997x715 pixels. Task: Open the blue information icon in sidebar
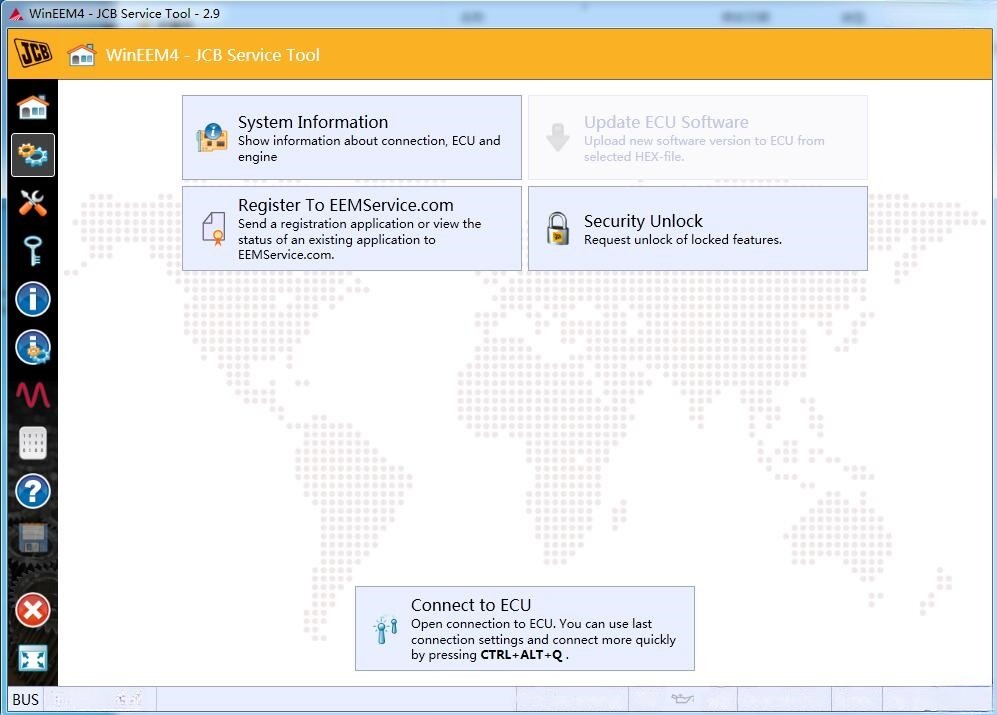pyautogui.click(x=33, y=299)
